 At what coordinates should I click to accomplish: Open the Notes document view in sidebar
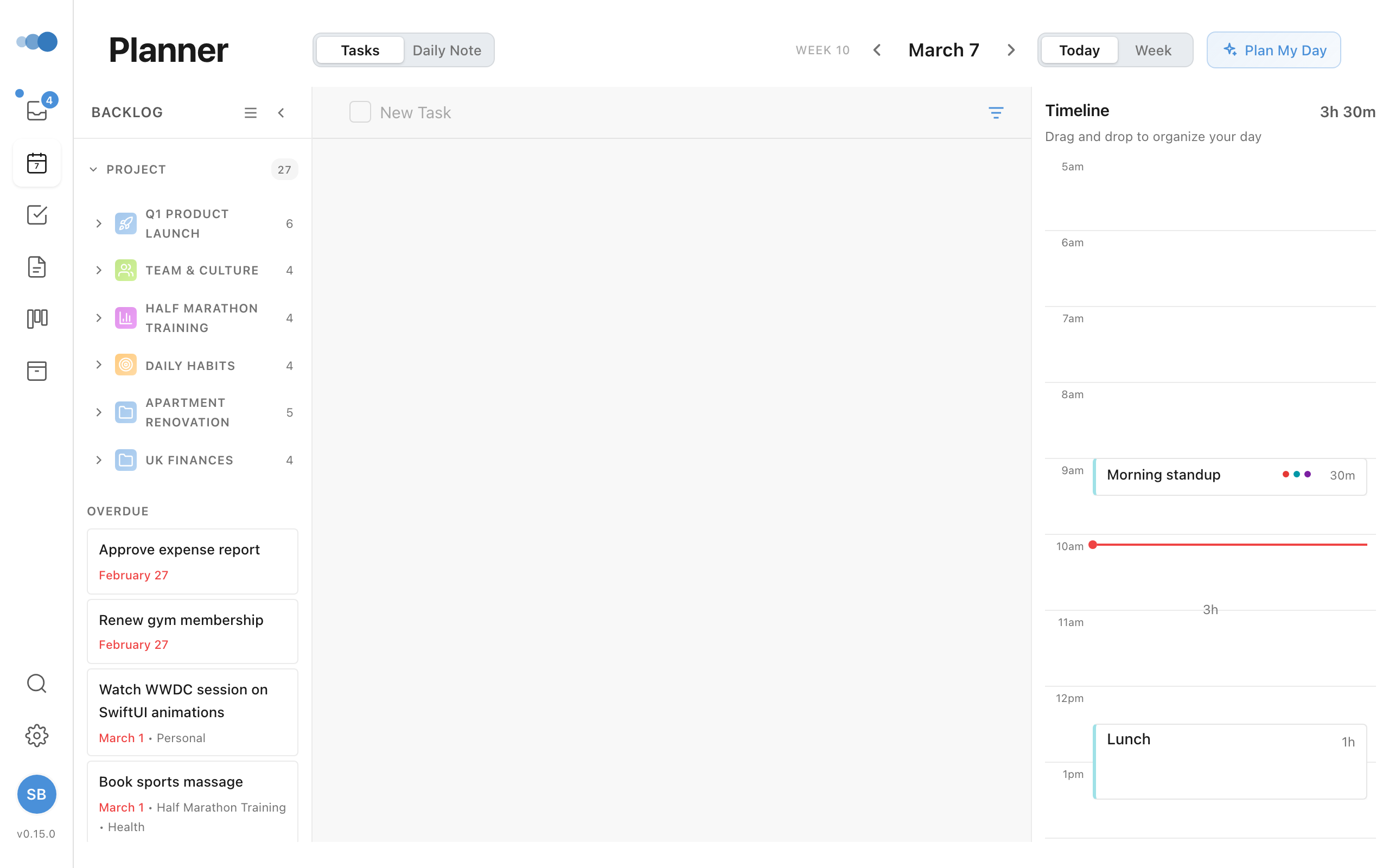[37, 266]
